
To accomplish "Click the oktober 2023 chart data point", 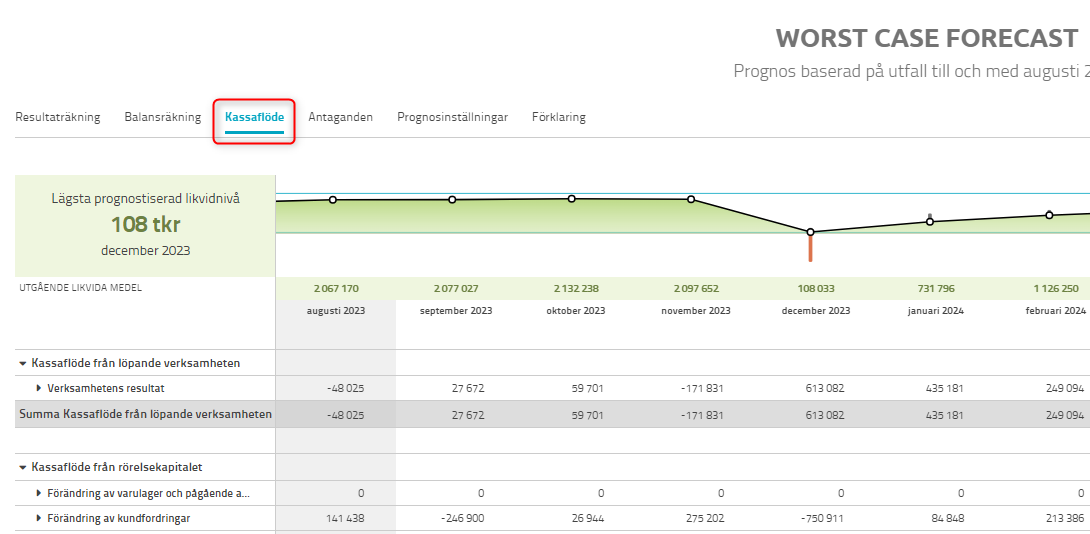I will (x=571, y=198).
